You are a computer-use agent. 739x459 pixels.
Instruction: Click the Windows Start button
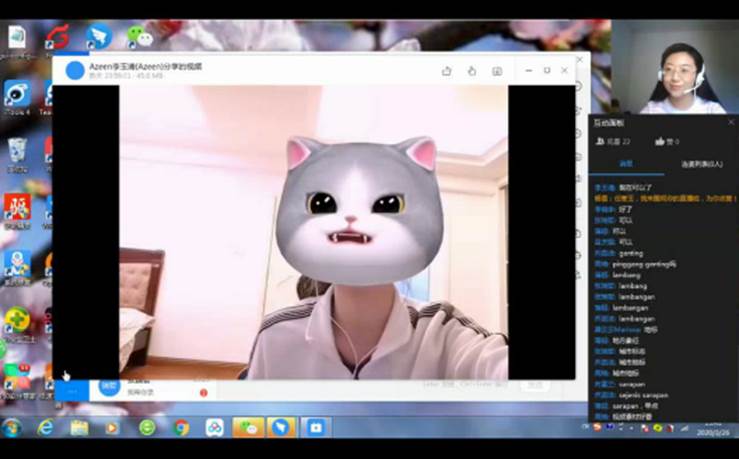pyautogui.click(x=12, y=428)
